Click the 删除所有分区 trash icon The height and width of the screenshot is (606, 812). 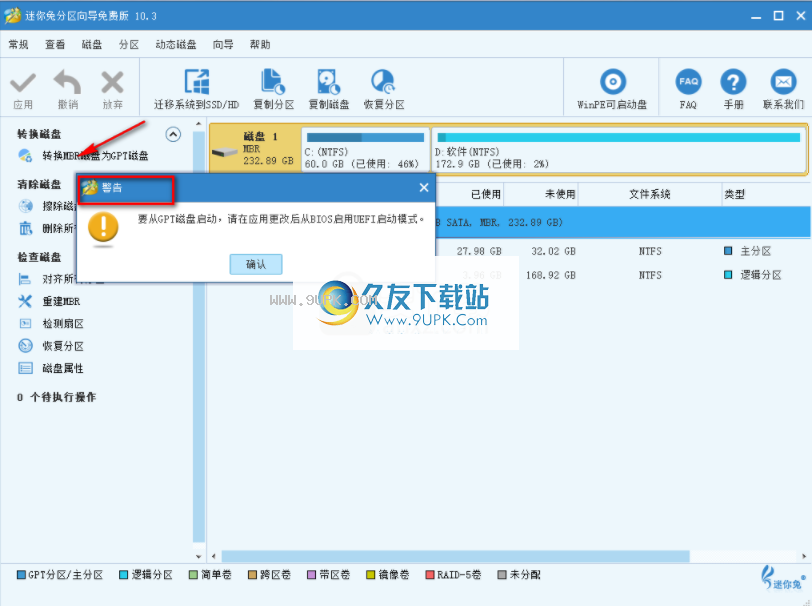25,228
